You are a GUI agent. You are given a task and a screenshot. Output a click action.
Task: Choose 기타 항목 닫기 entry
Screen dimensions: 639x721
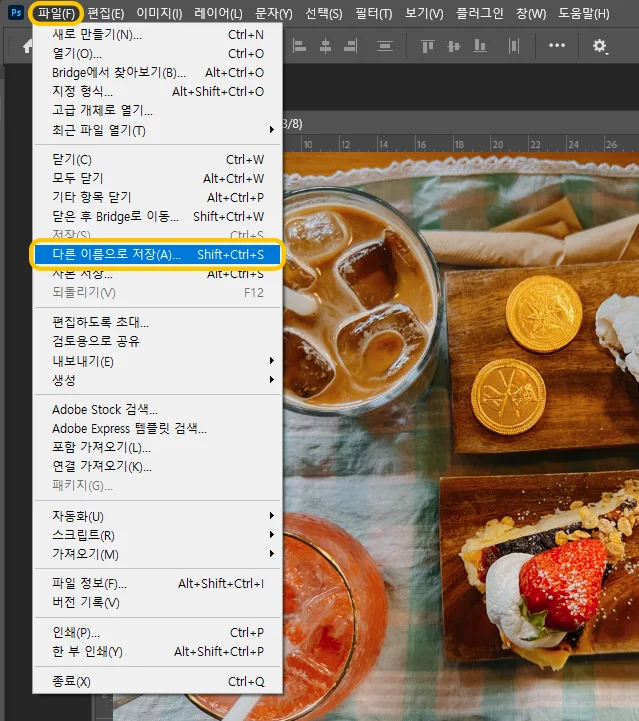click(158, 197)
